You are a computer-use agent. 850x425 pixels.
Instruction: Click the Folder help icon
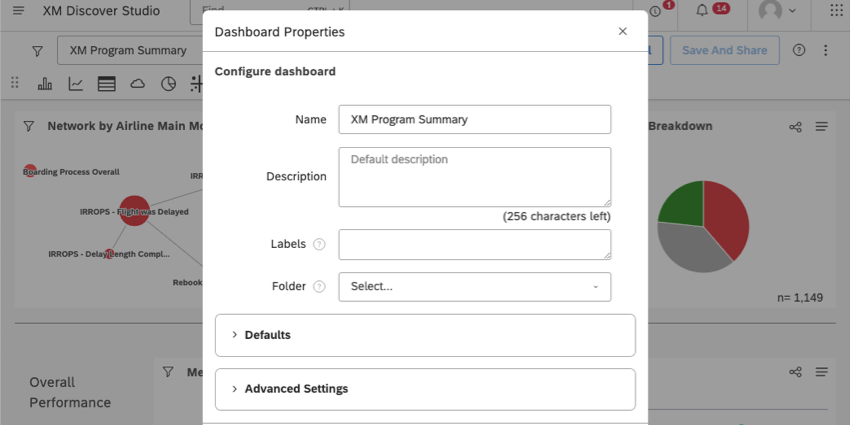tap(319, 286)
